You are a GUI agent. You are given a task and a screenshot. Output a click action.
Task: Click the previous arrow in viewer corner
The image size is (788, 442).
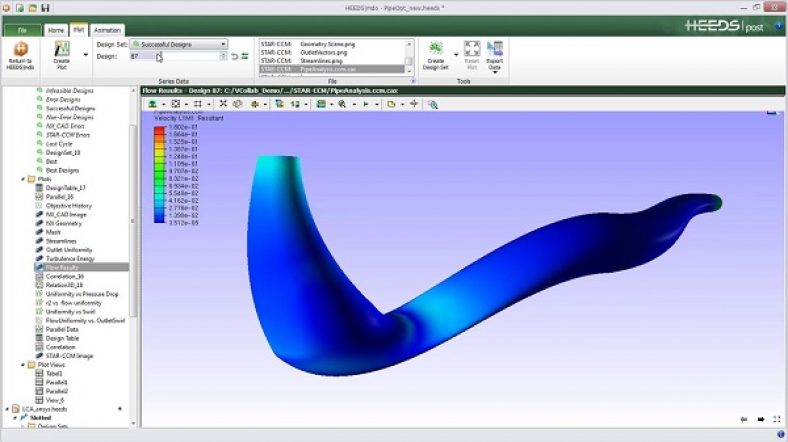(x=744, y=419)
